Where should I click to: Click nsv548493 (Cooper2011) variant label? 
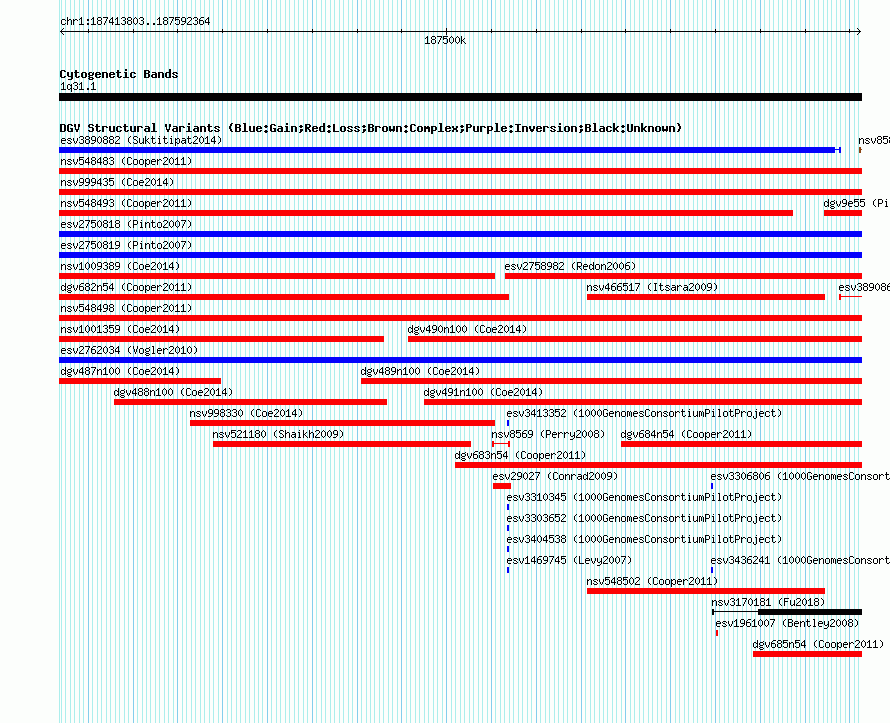[126, 203]
